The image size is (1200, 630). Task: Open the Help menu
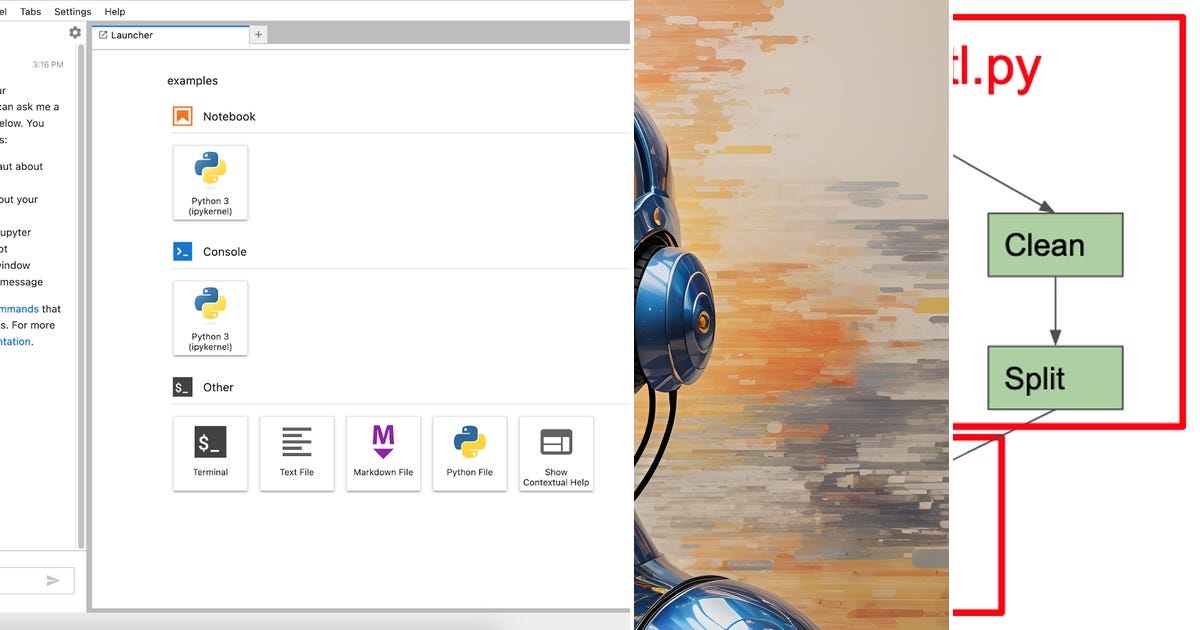[115, 11]
